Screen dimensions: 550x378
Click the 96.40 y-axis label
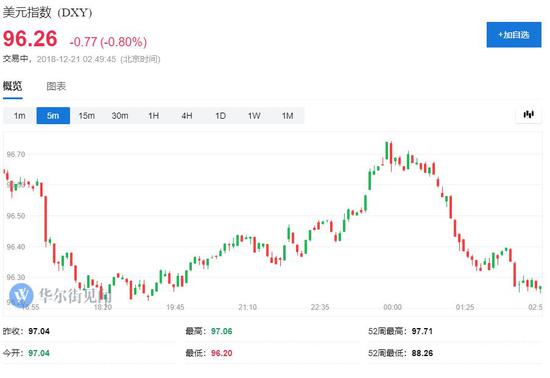point(16,247)
